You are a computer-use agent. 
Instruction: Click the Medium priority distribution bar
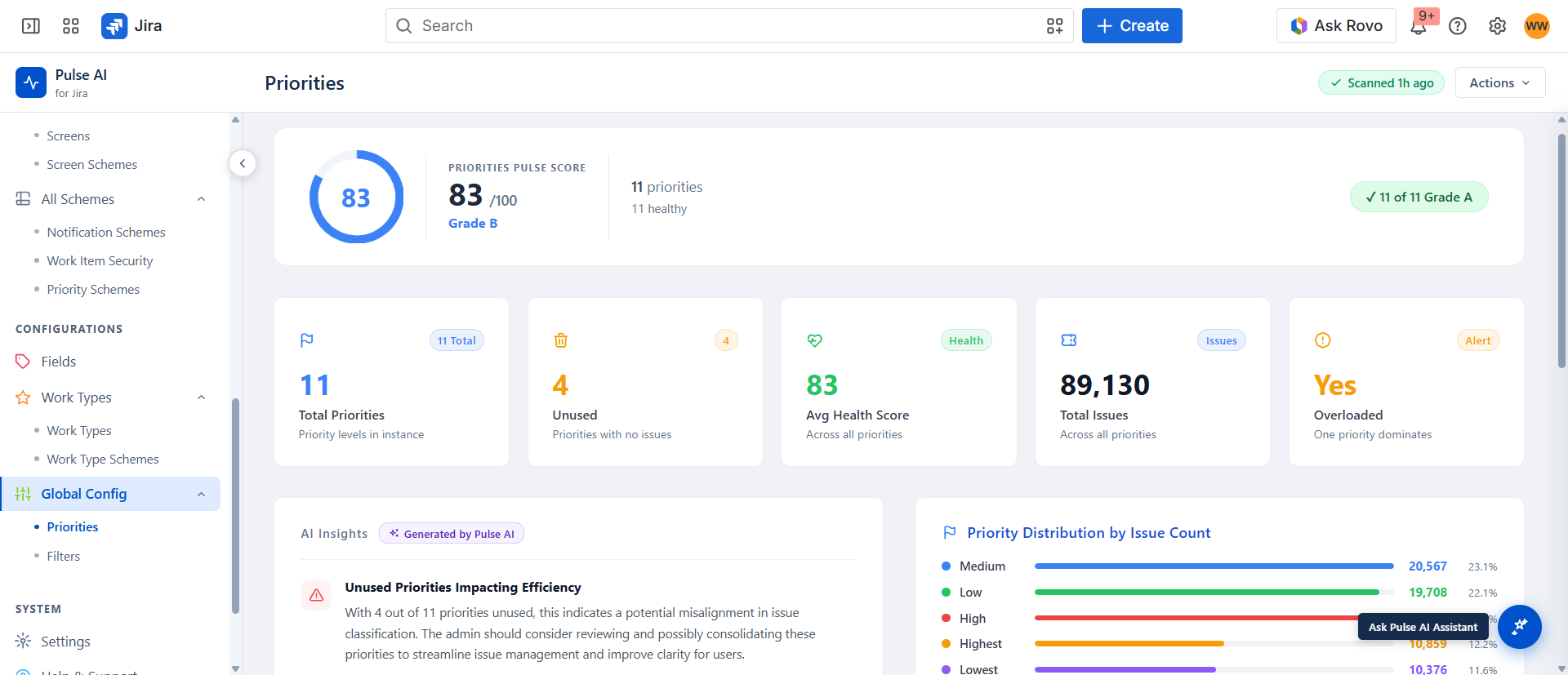pyautogui.click(x=1214, y=566)
